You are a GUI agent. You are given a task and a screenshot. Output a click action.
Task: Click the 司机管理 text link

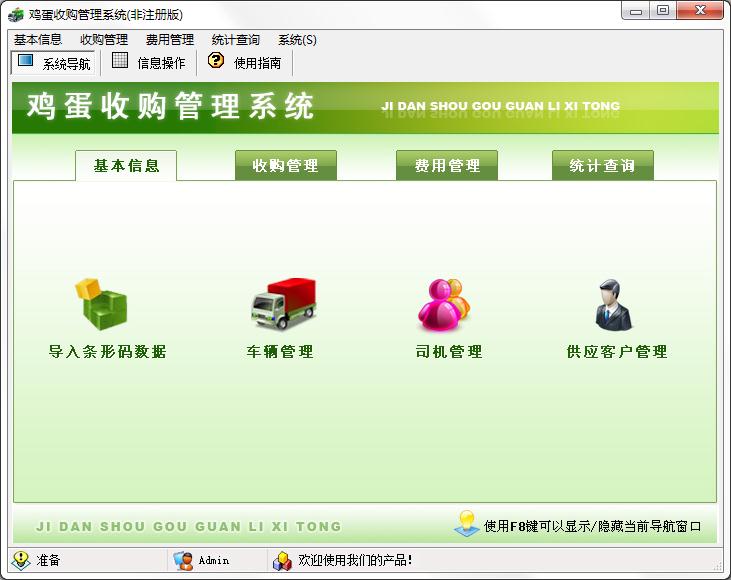[449, 352]
